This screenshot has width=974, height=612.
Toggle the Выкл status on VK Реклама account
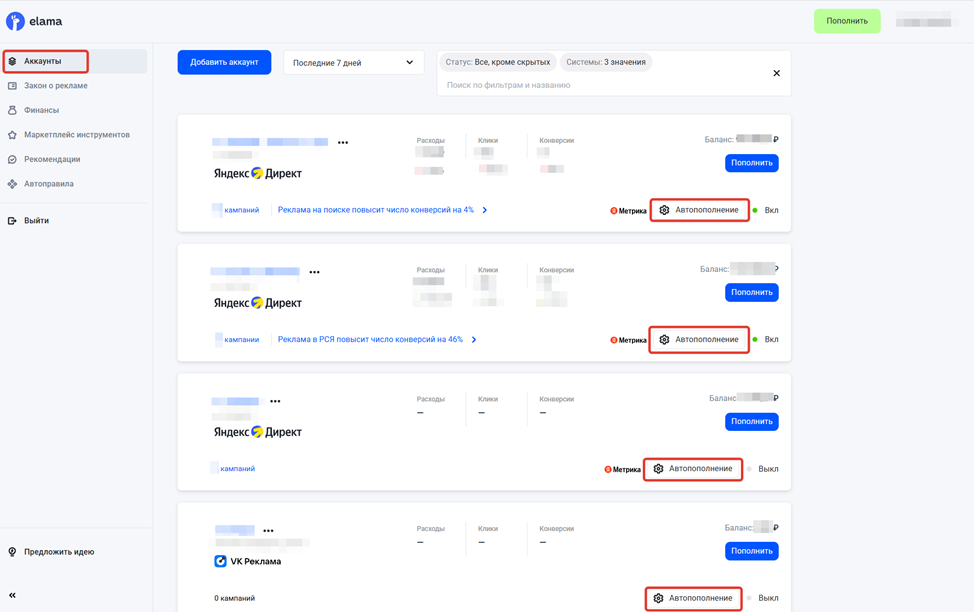pyautogui.click(x=763, y=598)
